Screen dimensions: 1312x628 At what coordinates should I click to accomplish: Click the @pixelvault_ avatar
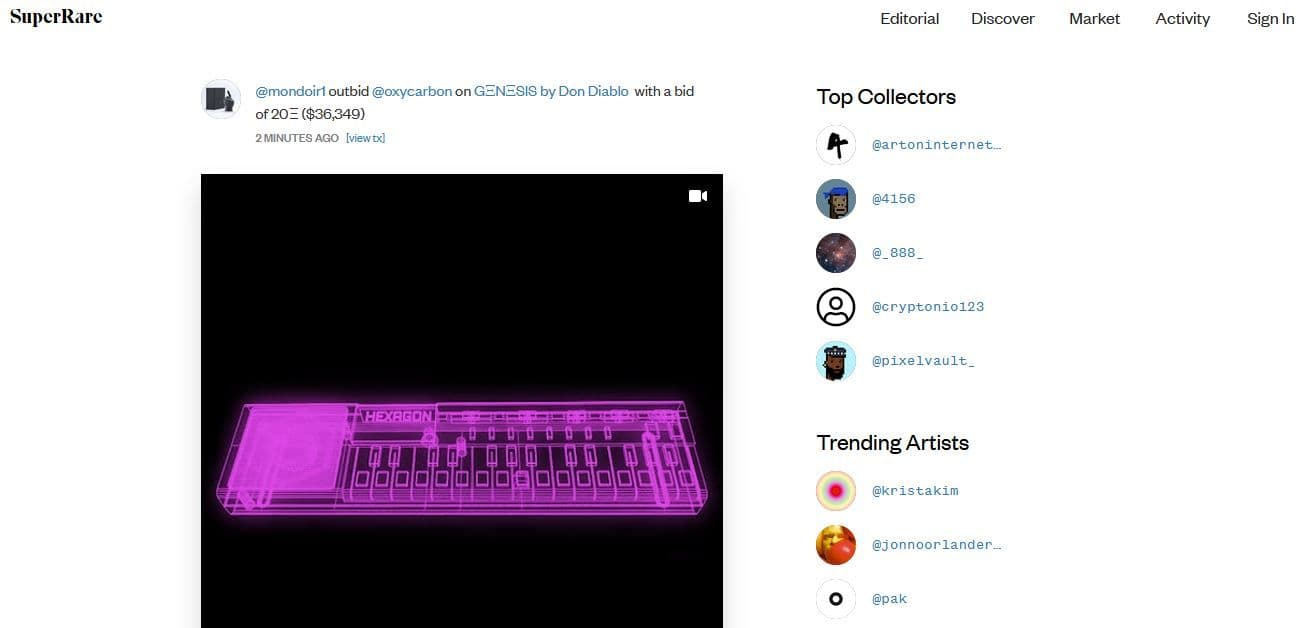[x=836, y=361]
